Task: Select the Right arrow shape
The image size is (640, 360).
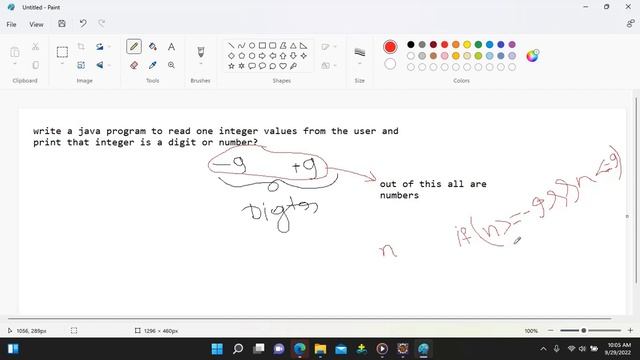Action: 262,56
